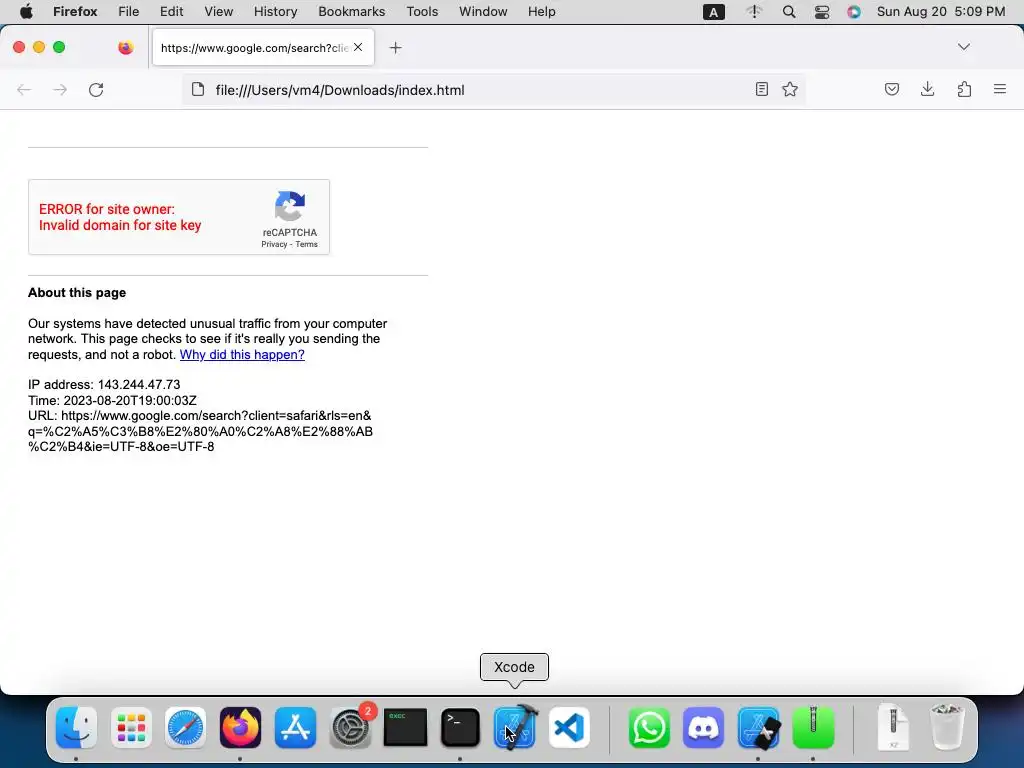
Task: Click the Siri icon in menu bar
Action: pyautogui.click(x=854, y=12)
